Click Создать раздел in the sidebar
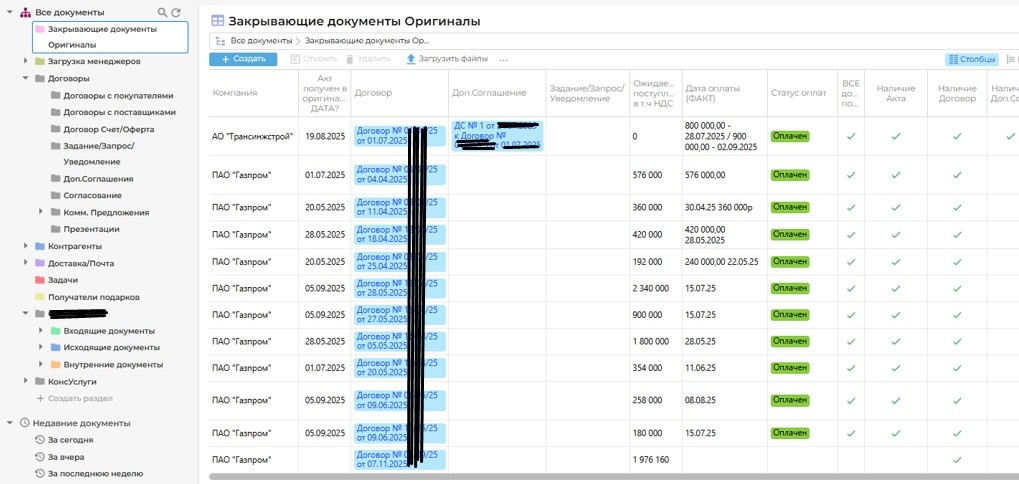1019x484 pixels. click(x=75, y=398)
